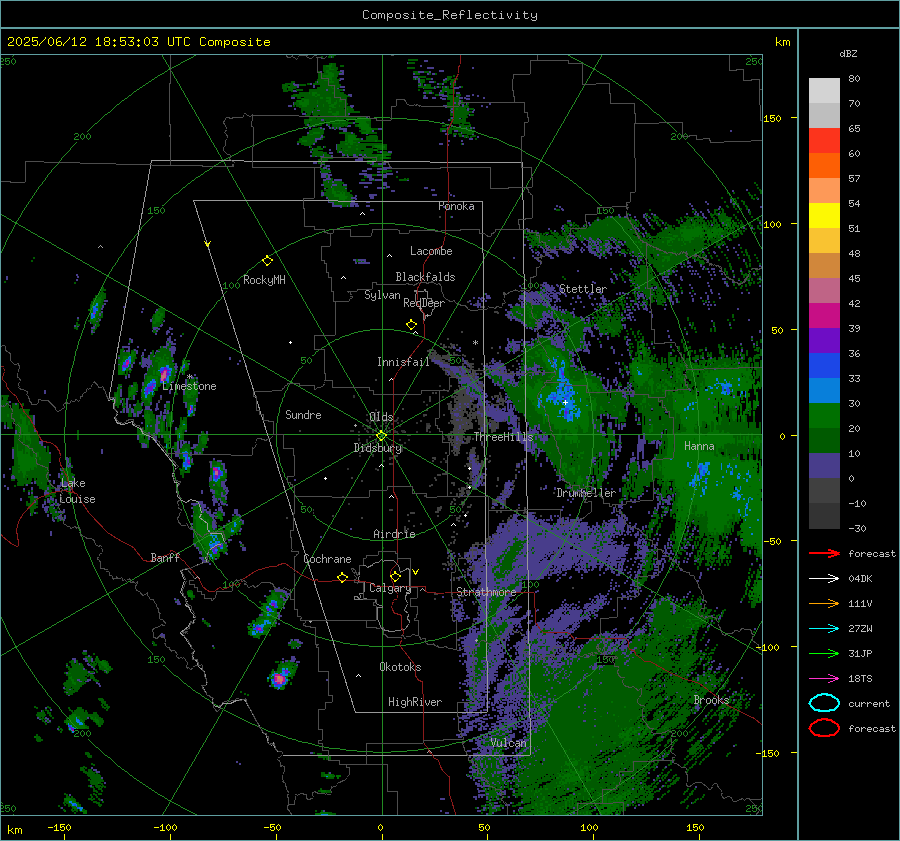This screenshot has width=900, height=841.
Task: Click the Blackfalds label
Action: click(x=425, y=277)
